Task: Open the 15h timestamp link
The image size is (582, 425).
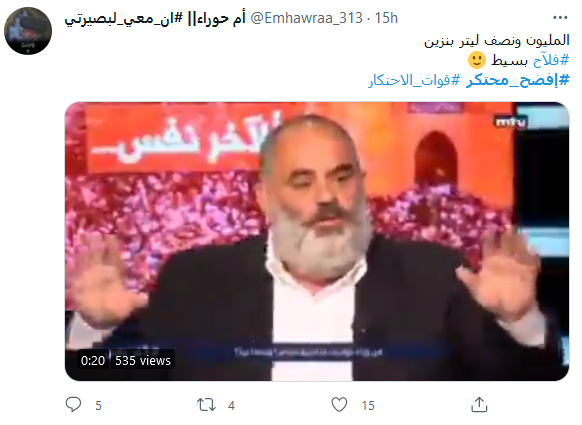Action: [x=386, y=18]
